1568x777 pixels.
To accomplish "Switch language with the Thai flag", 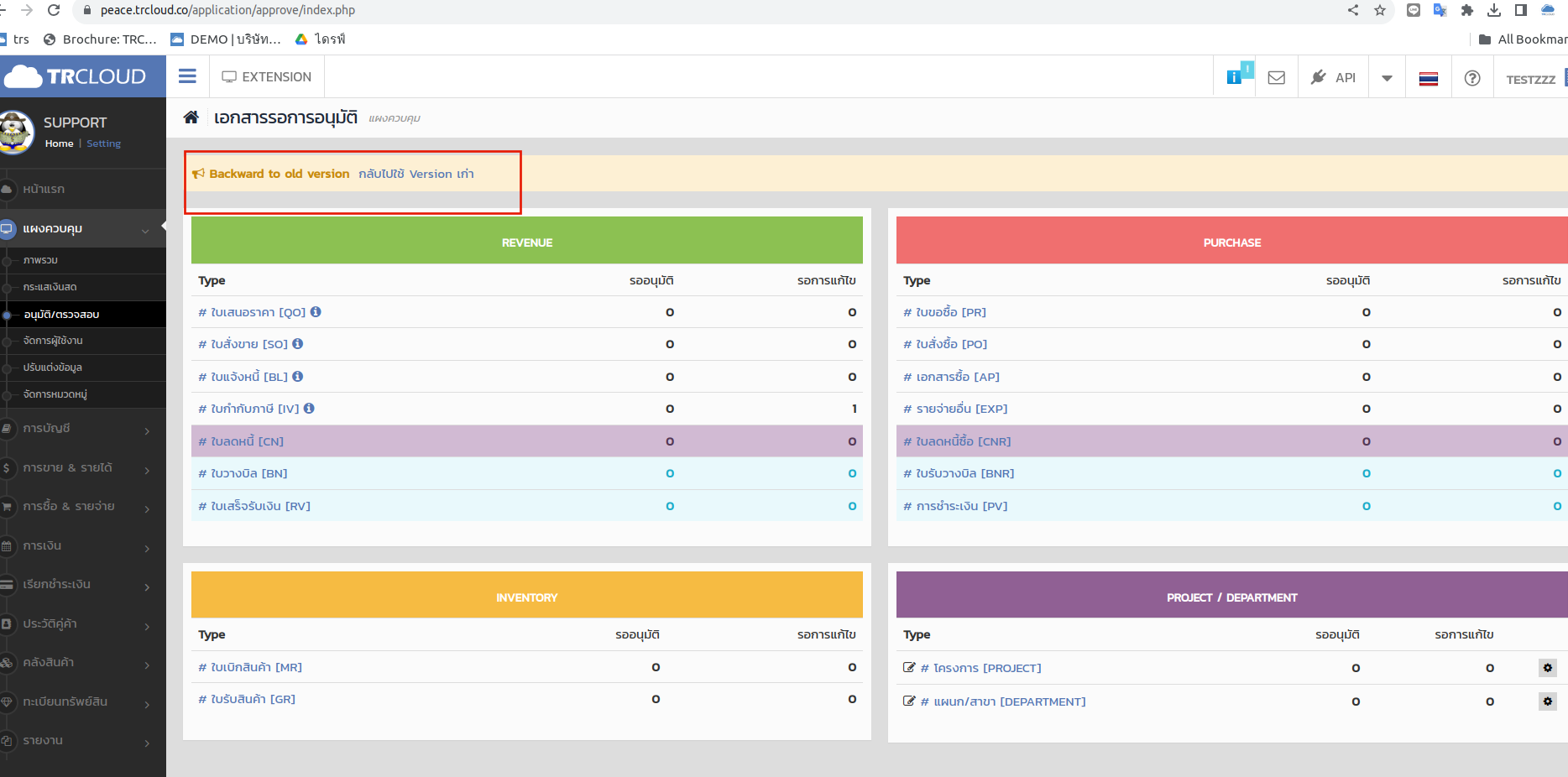I will [1429, 78].
